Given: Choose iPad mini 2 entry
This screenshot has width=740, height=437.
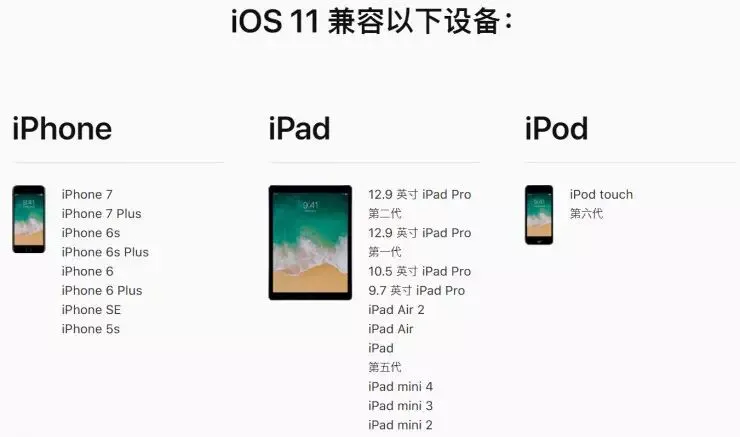Looking at the screenshot, I should [x=400, y=425].
